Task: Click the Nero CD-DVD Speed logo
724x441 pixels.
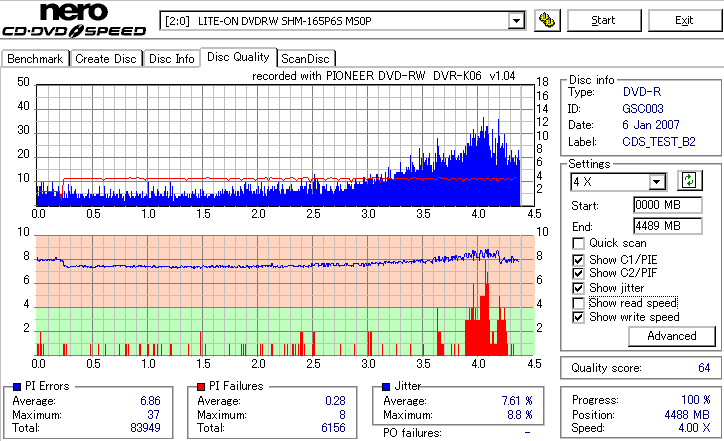Action: [x=74, y=20]
